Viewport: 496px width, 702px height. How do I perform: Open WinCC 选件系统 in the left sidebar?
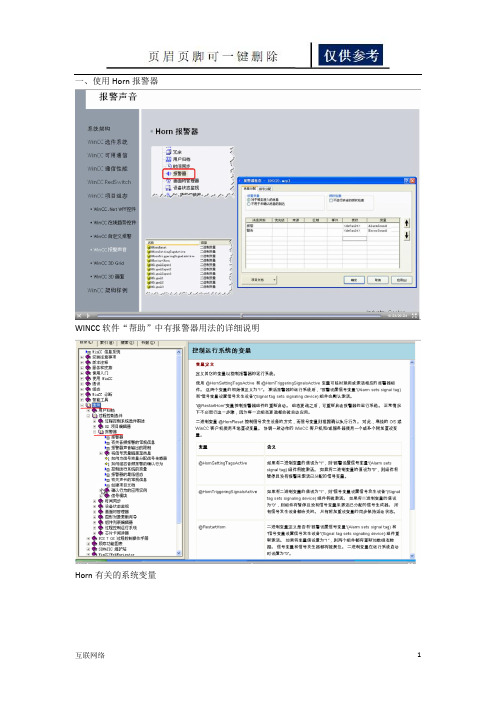pos(107,142)
